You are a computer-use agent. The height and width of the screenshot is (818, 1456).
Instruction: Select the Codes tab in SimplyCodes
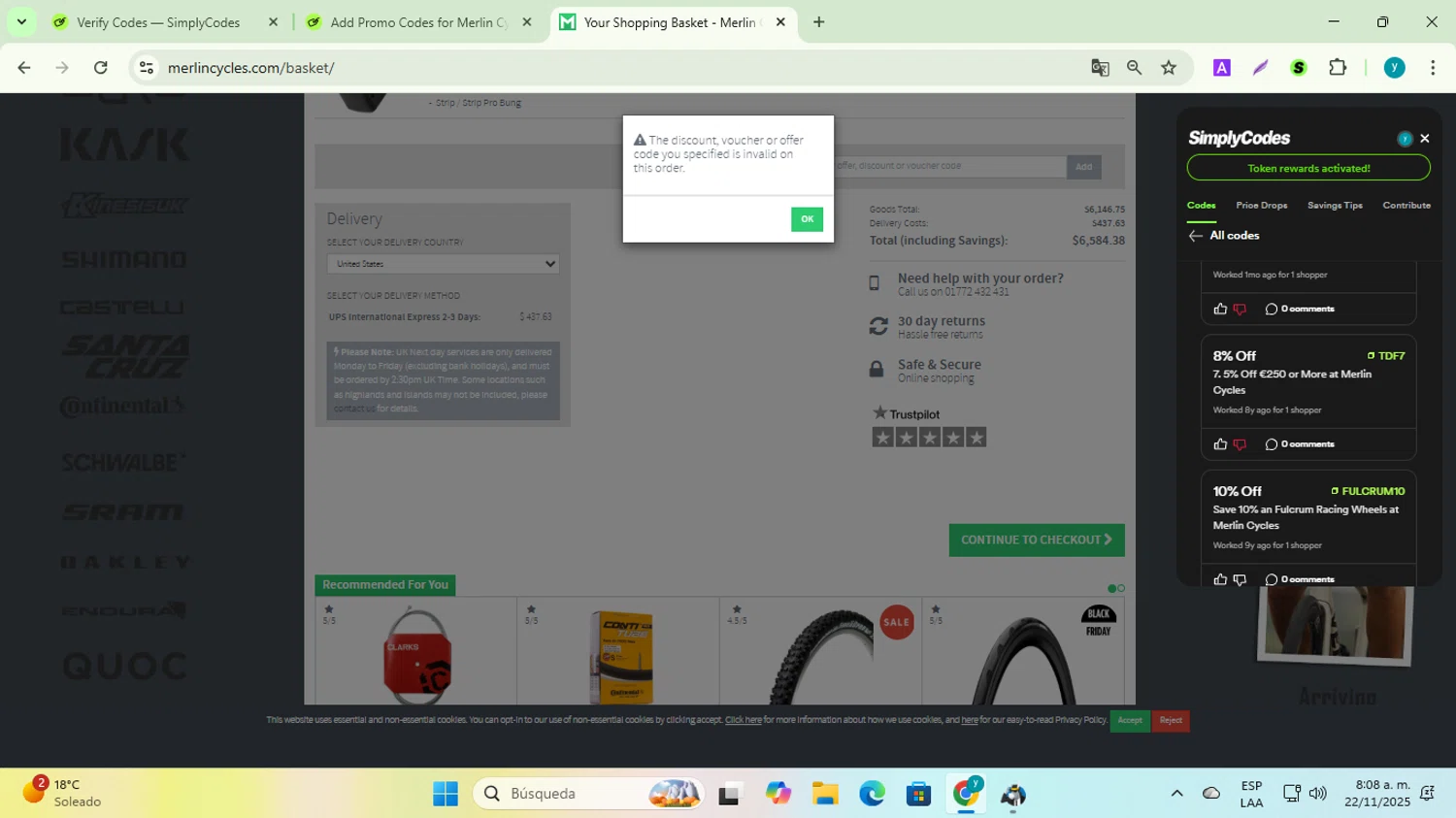point(1201,206)
